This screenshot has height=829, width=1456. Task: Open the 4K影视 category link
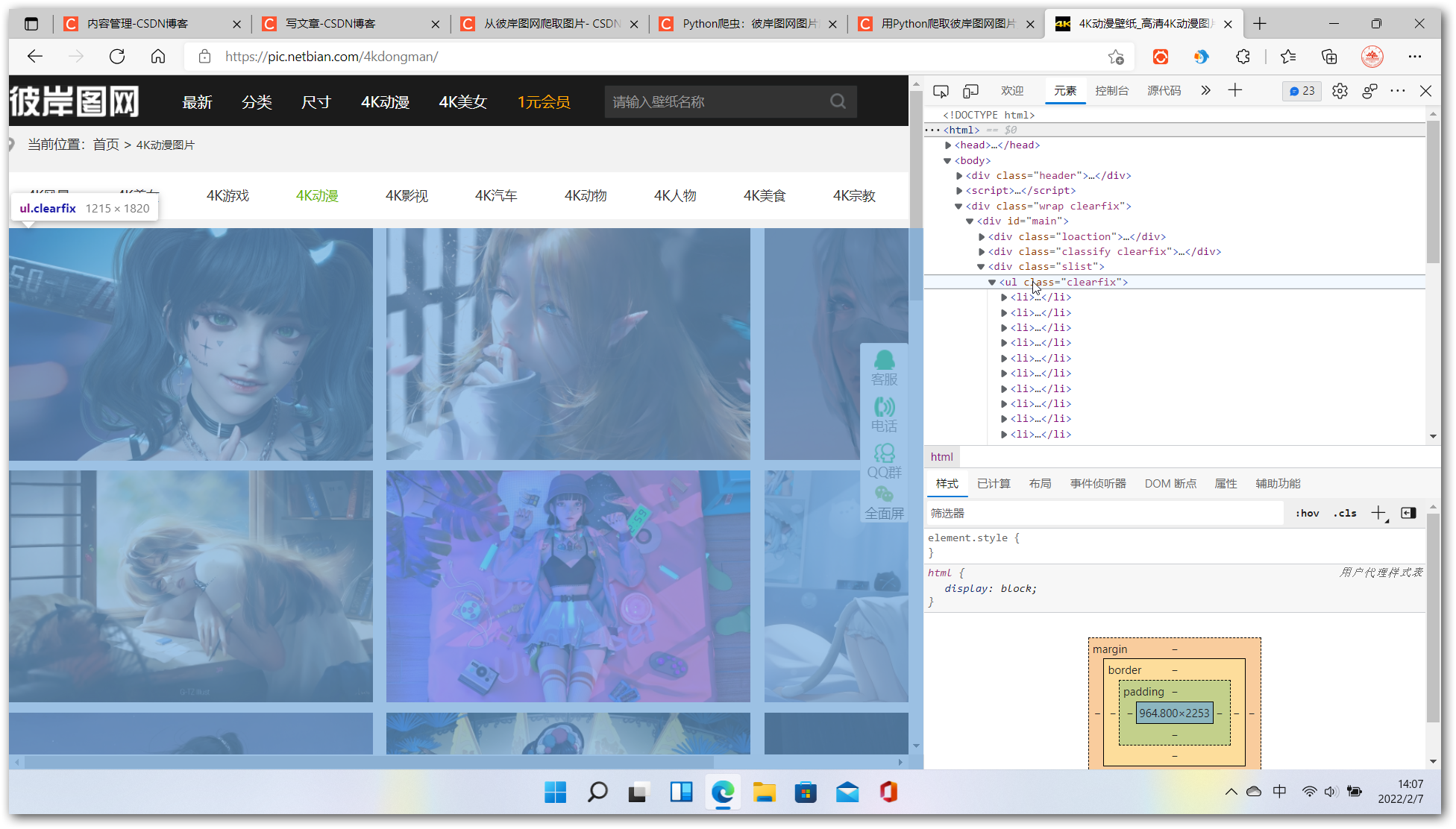click(407, 196)
